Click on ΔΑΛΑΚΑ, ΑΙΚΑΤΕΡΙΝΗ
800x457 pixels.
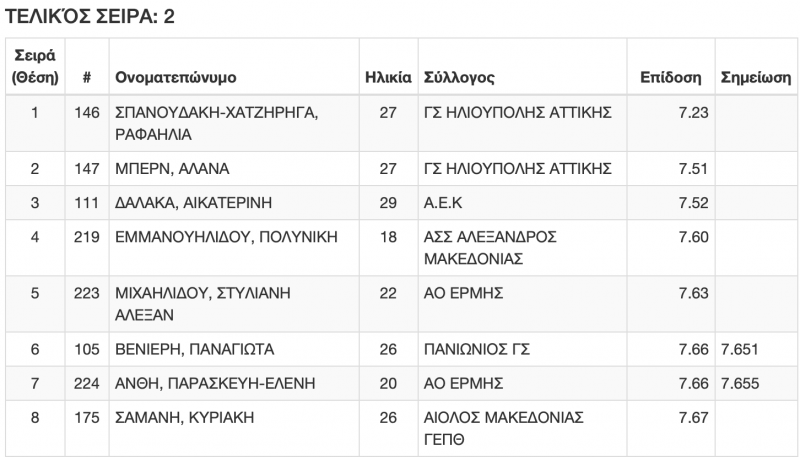(x=194, y=203)
